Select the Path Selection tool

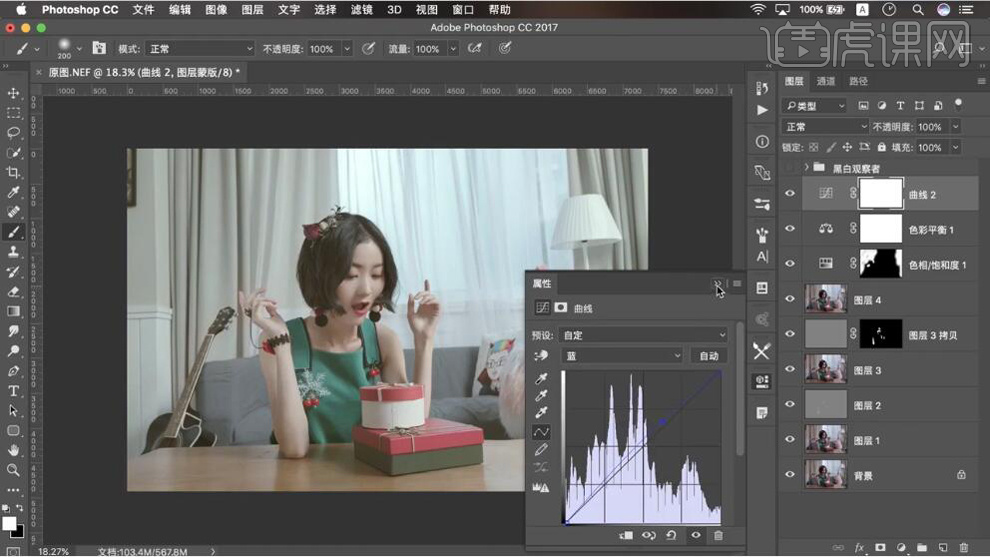pos(13,410)
